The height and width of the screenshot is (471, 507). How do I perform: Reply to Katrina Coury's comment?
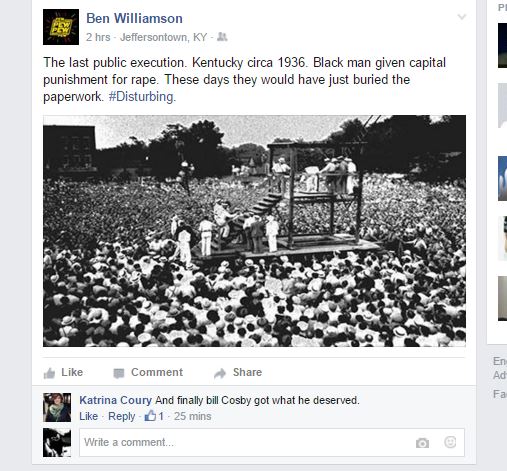tap(122, 416)
